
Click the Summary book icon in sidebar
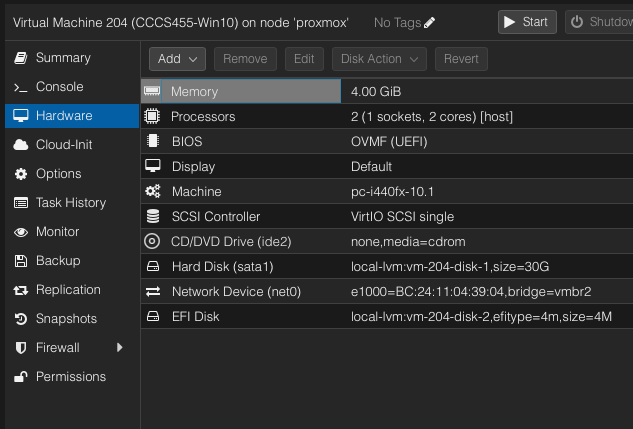[21, 58]
